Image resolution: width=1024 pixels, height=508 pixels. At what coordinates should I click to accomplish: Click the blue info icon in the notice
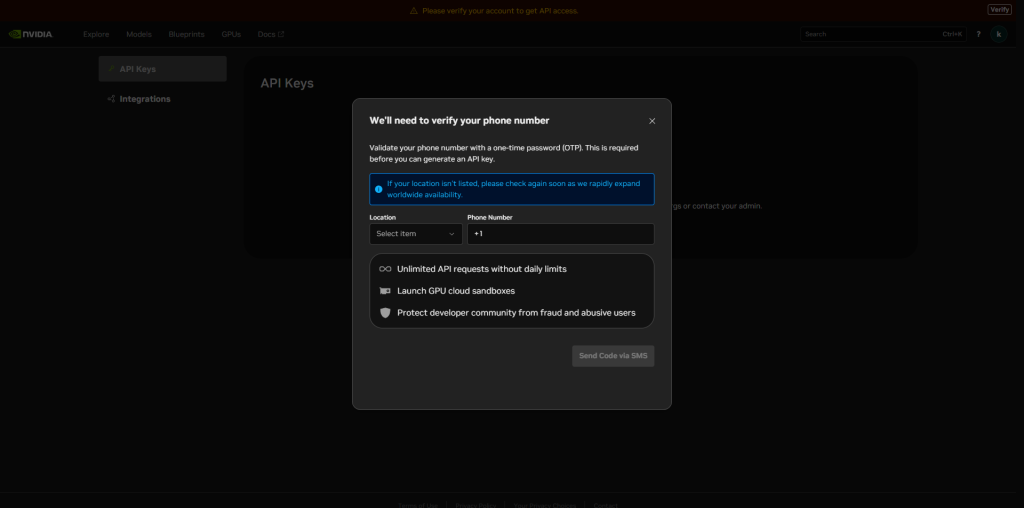pos(378,189)
